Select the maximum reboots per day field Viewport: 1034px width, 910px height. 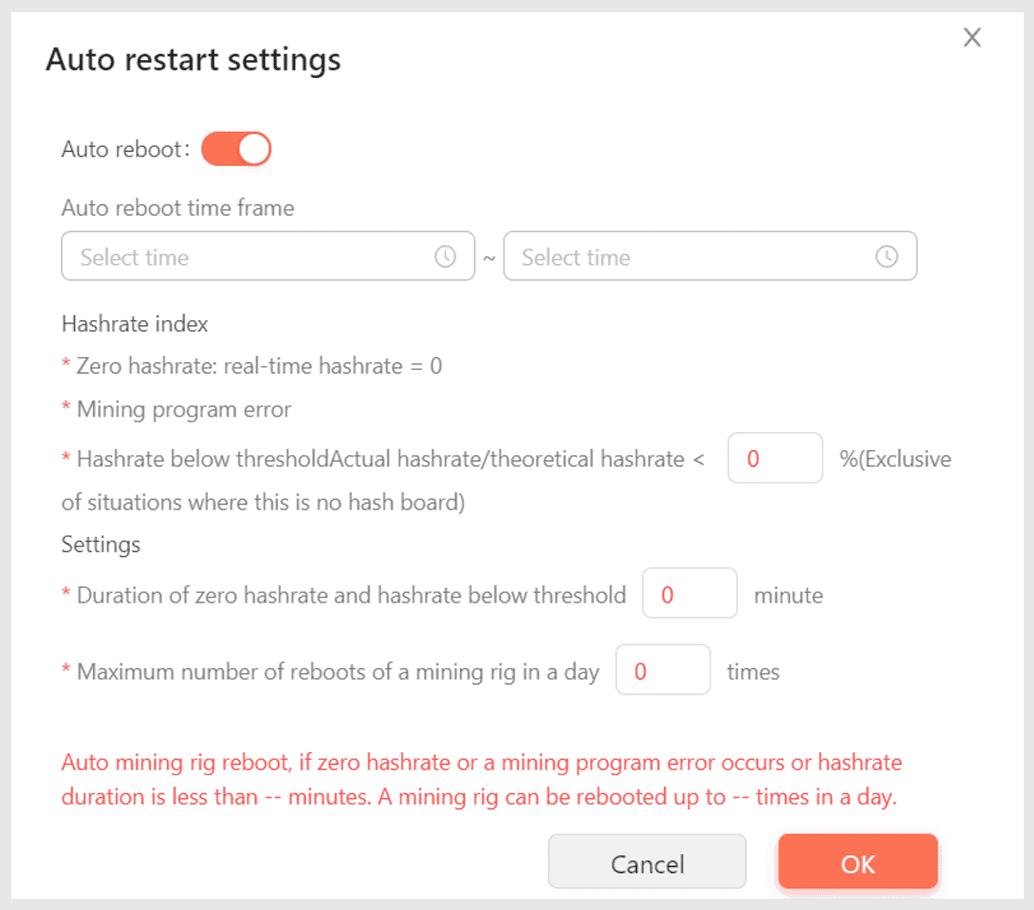[x=662, y=671]
